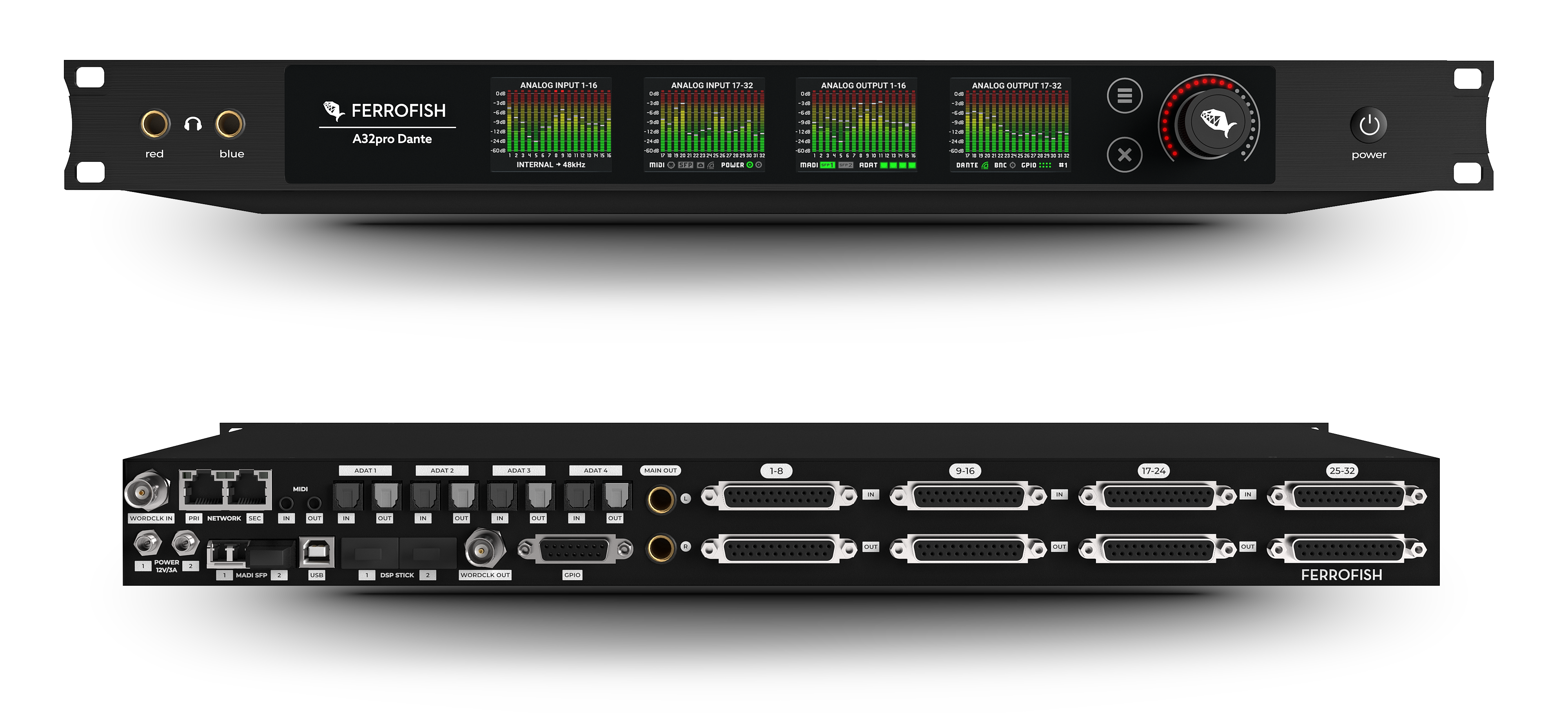Click the 9-16 OUT D-sub connector
This screenshot has width=1568, height=726.
click(x=968, y=550)
